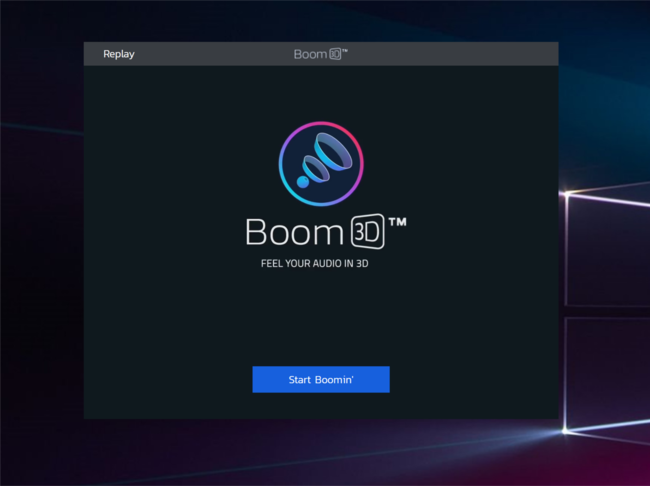Click the large Boom 3D wordmark

(326, 231)
